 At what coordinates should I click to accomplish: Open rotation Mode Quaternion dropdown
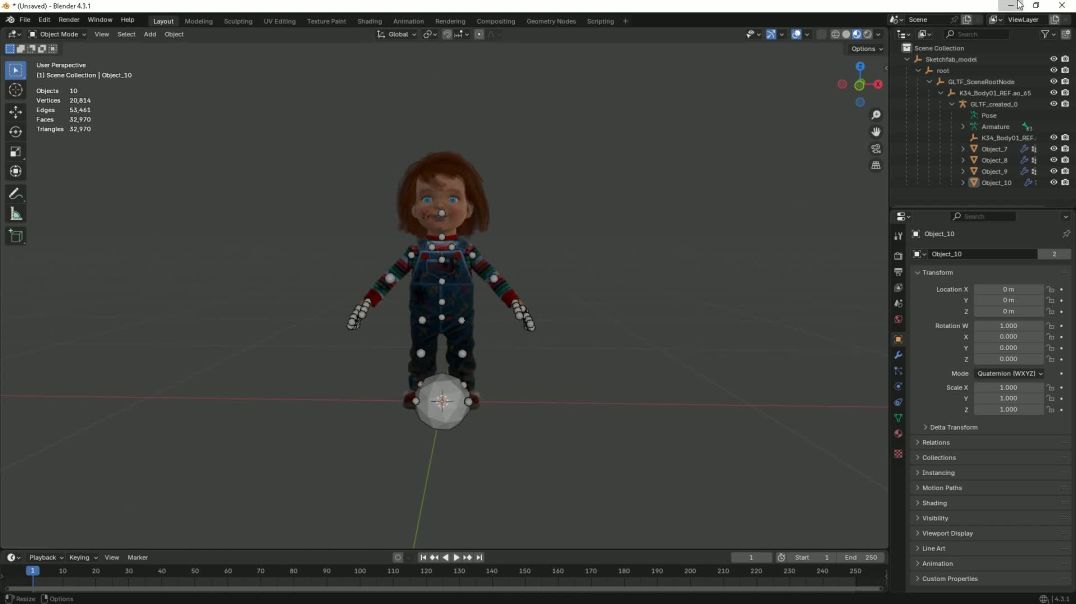point(1009,373)
